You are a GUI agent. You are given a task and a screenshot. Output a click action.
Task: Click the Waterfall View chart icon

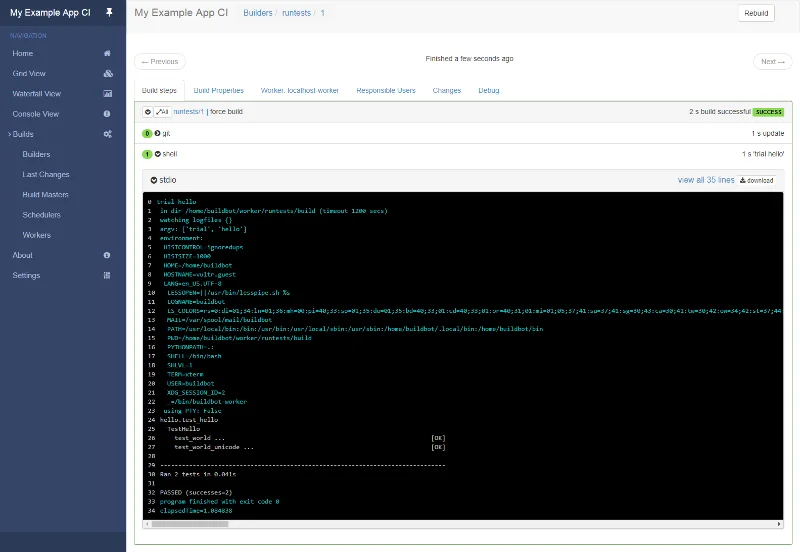pos(108,94)
